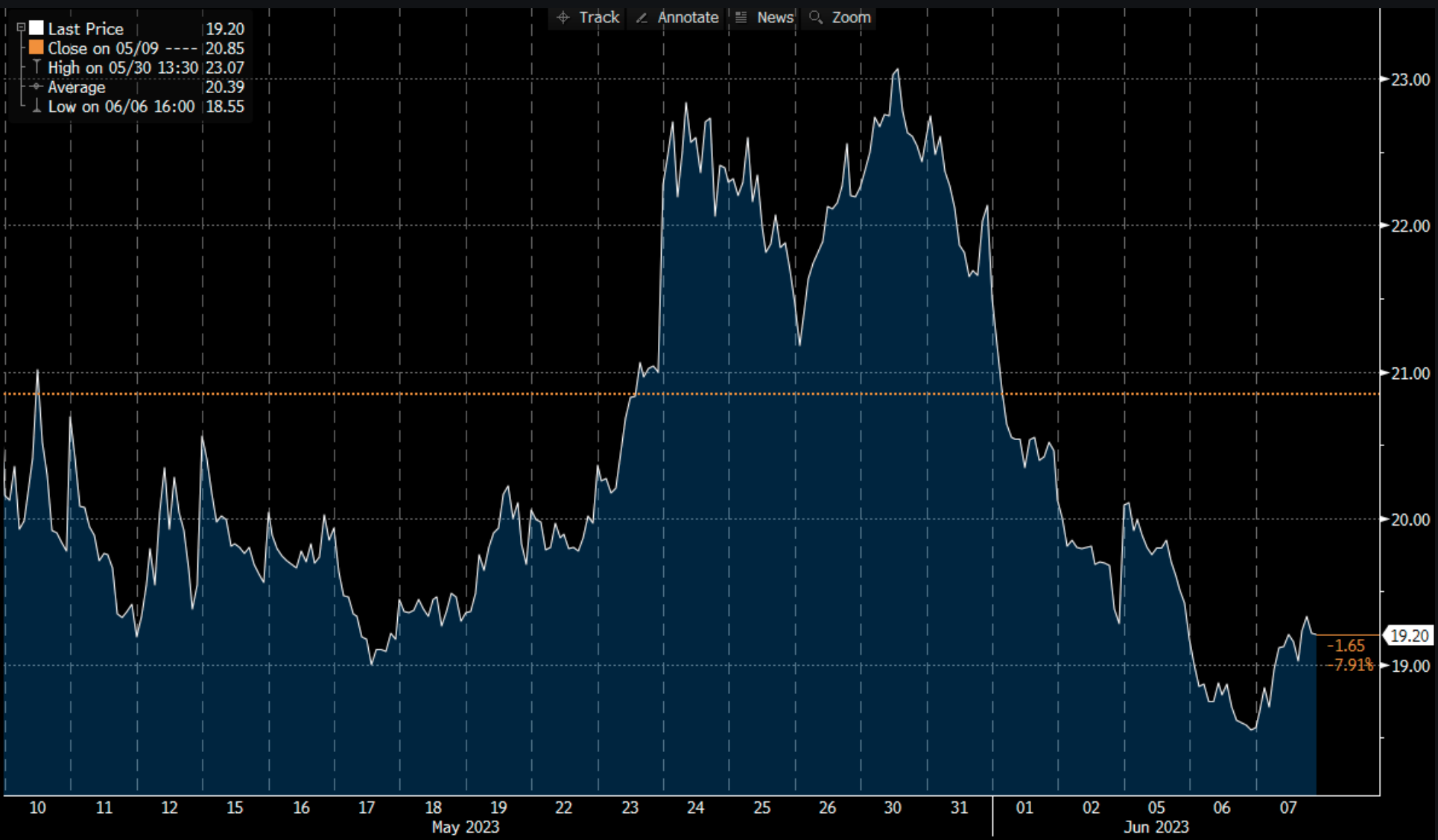Viewport: 1438px width, 840px height.
Task: Select the Track toolbar label
Action: coord(599,17)
